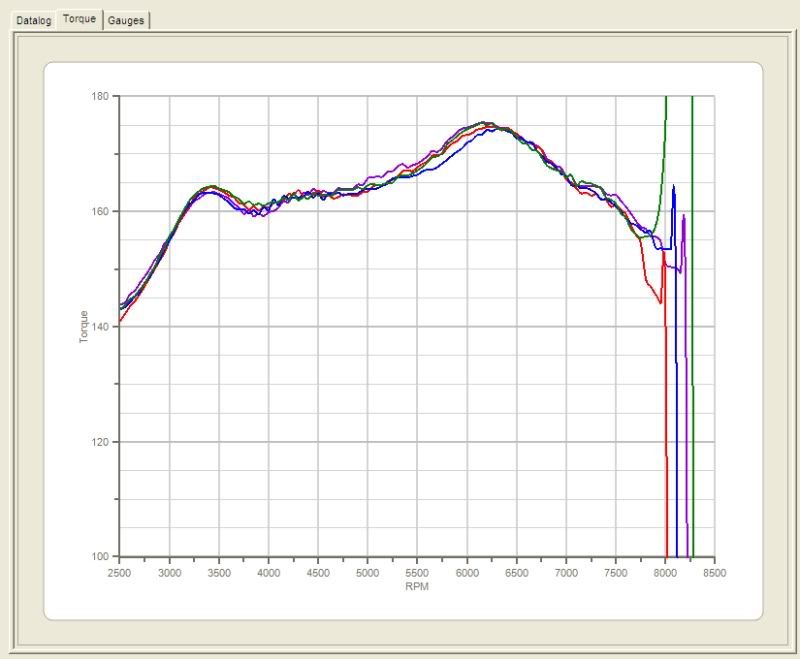Click the 6000 RPM axis label
This screenshot has width=800, height=659.
click(x=467, y=573)
